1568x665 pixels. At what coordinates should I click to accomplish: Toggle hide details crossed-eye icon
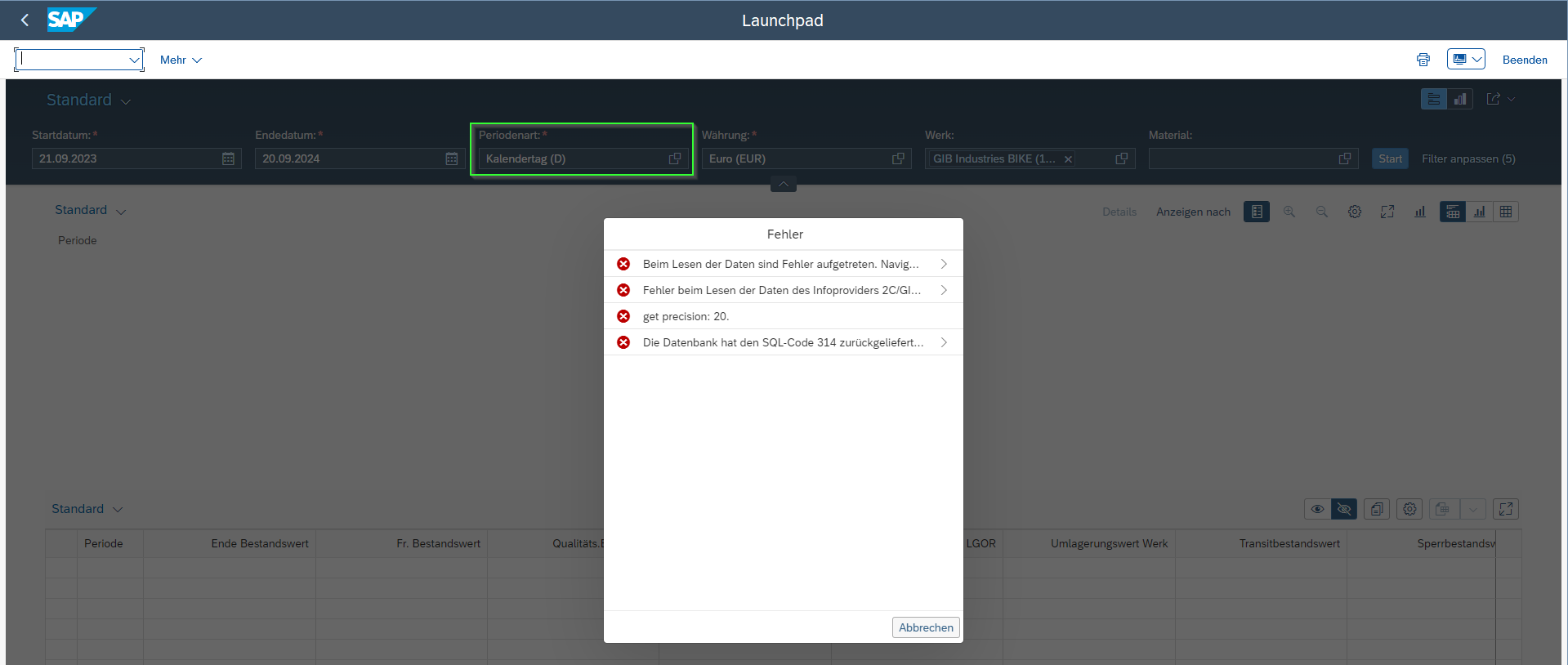point(1343,509)
